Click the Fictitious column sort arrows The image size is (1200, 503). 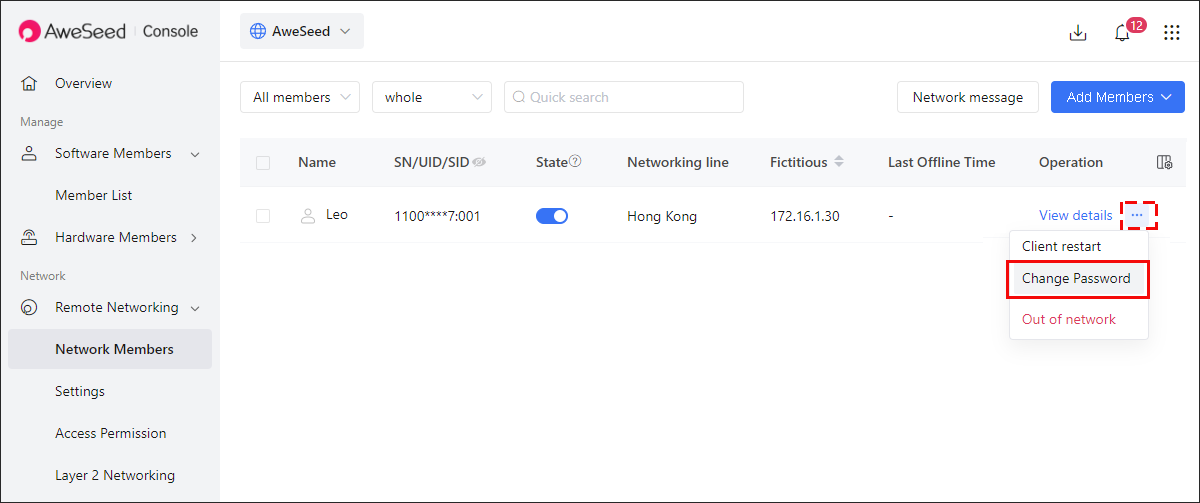[x=839, y=162]
